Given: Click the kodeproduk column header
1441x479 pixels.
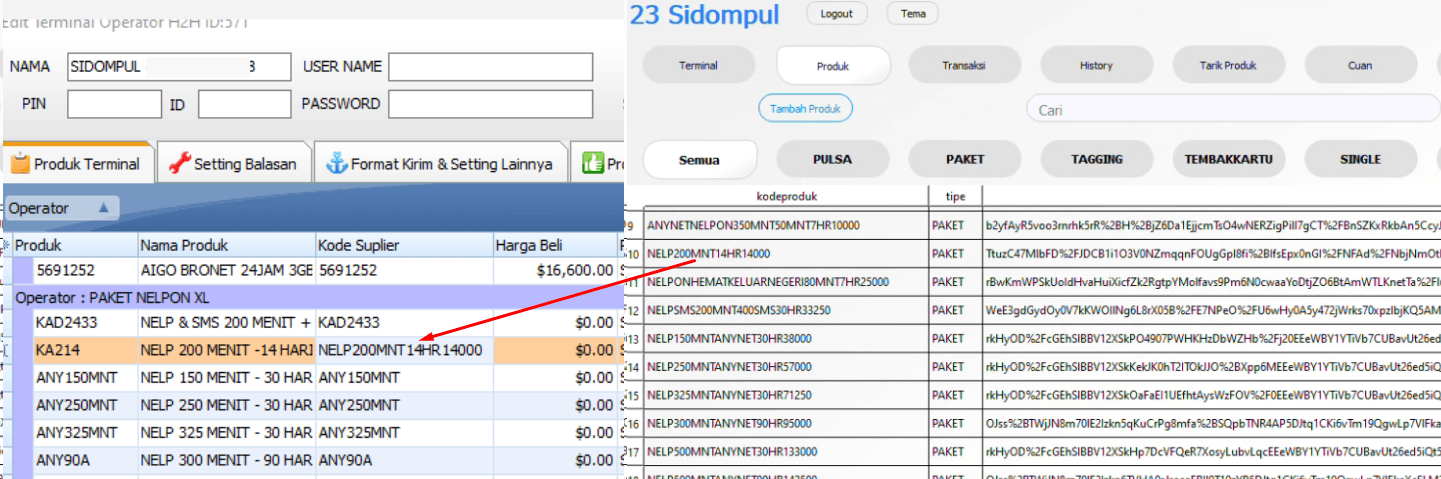Looking at the screenshot, I should 786,197.
